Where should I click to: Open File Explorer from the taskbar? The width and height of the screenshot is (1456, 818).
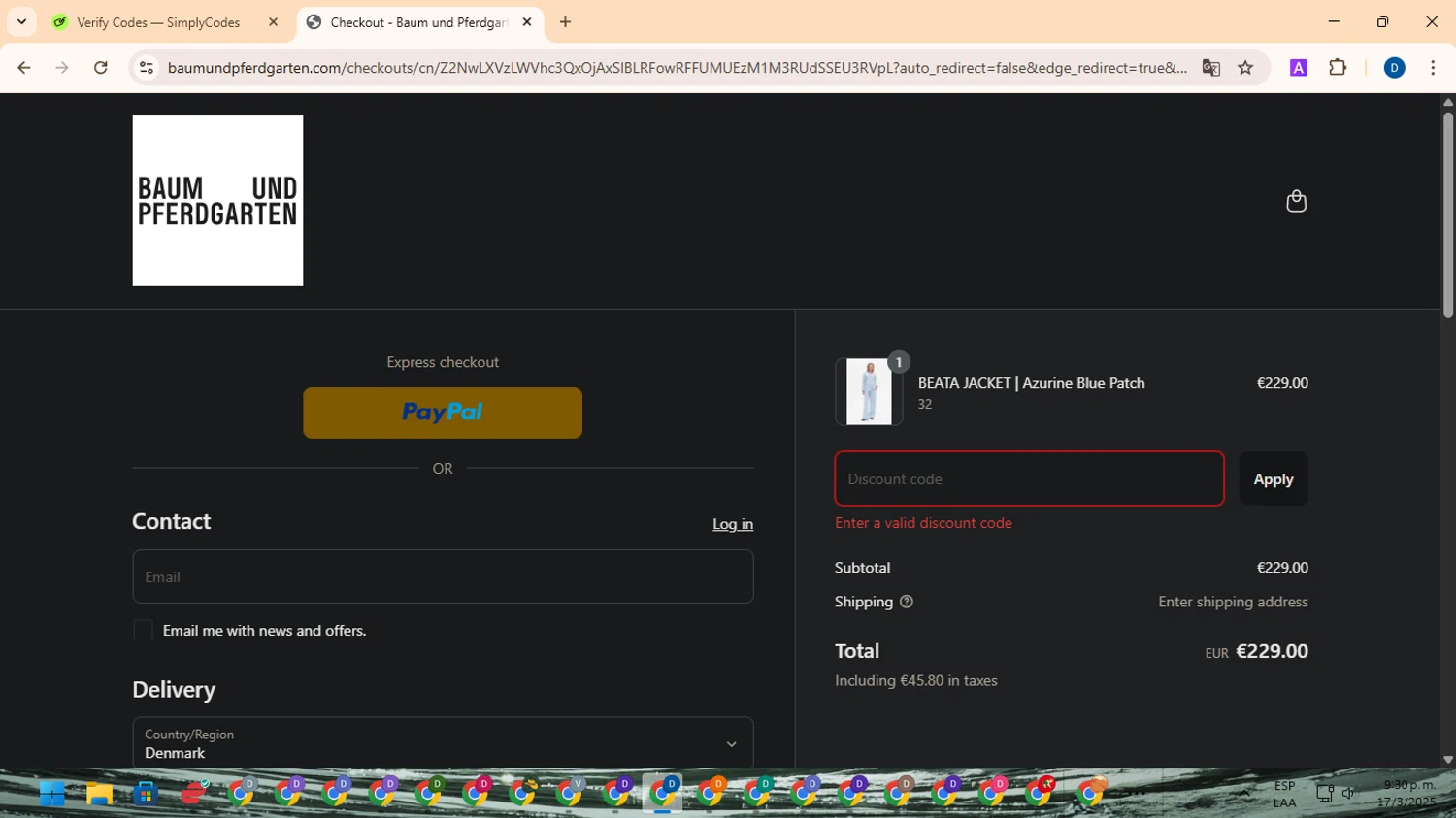99,794
